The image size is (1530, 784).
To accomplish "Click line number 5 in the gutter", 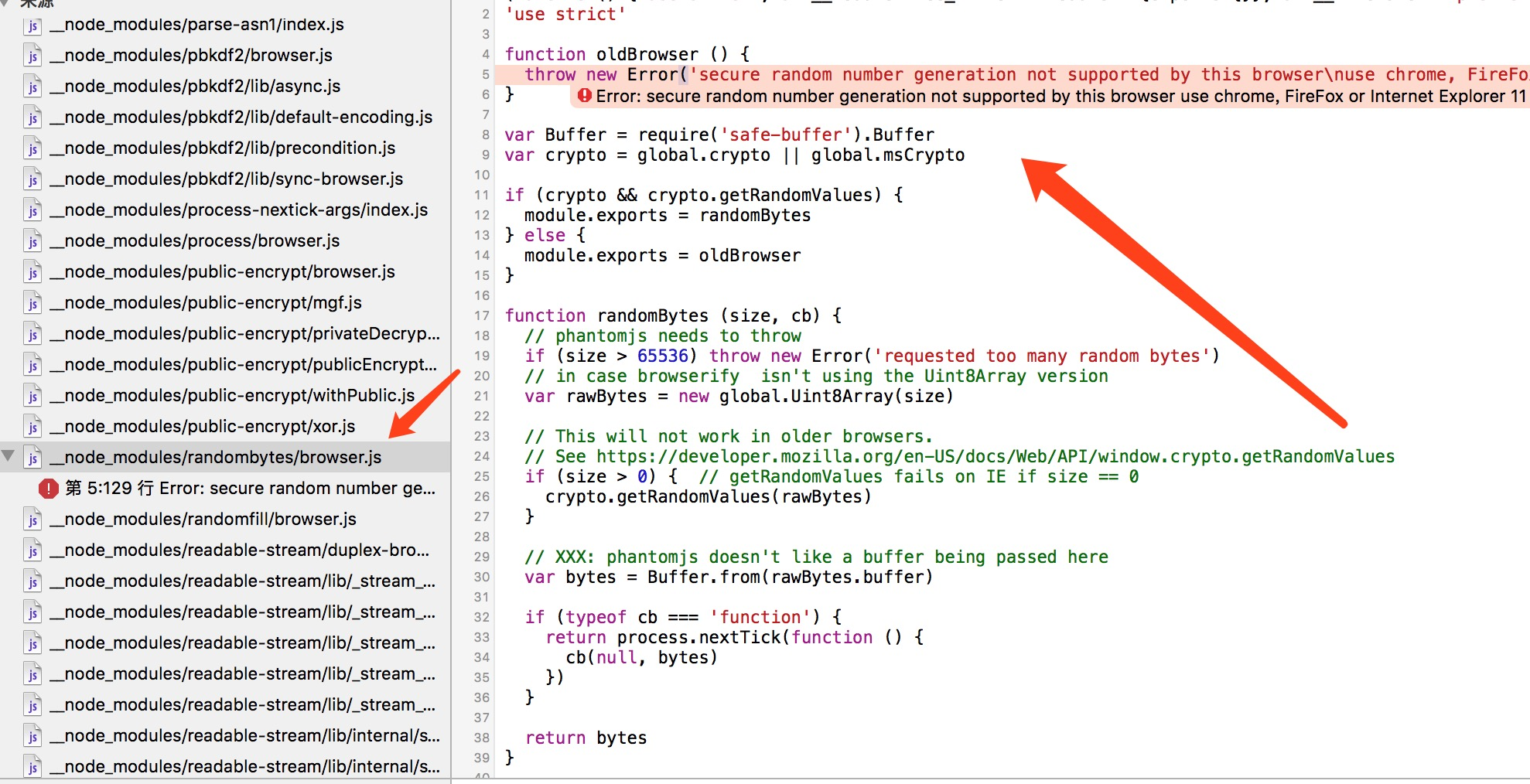I will (485, 75).
